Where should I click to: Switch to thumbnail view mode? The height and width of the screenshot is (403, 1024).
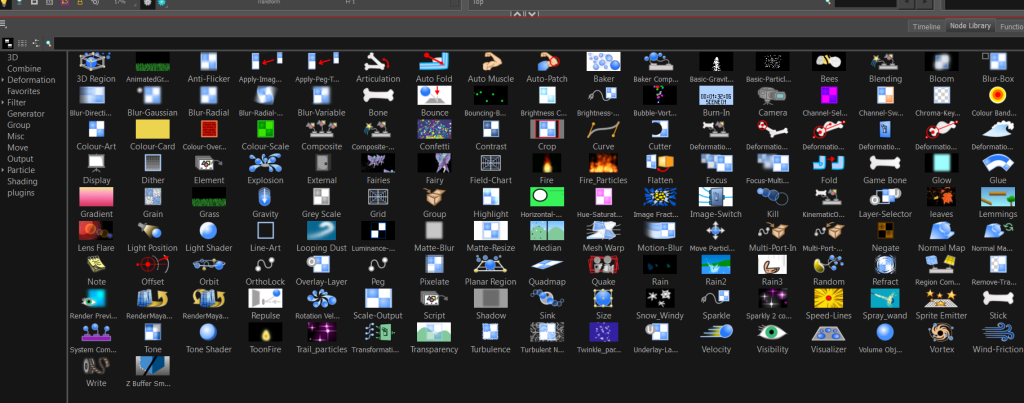pos(8,43)
